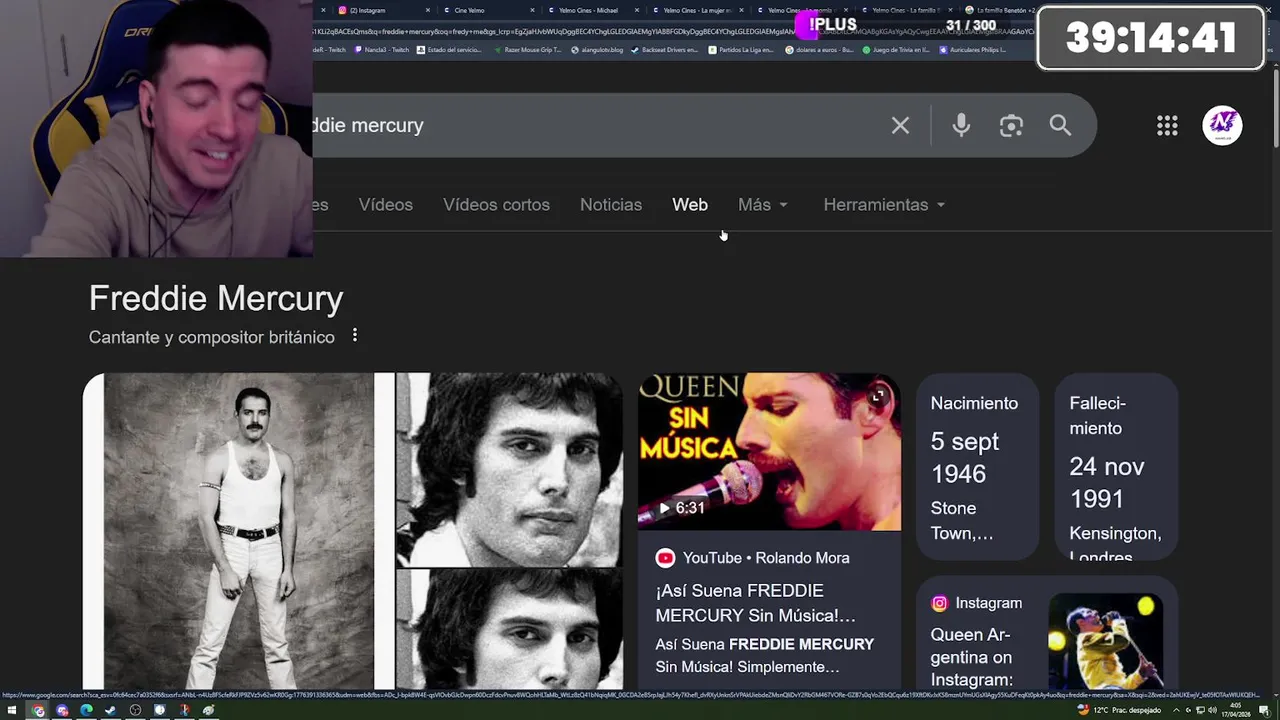Open the Paint palette app on taskbar
Viewport: 1280px width, 720px height.
point(208,711)
